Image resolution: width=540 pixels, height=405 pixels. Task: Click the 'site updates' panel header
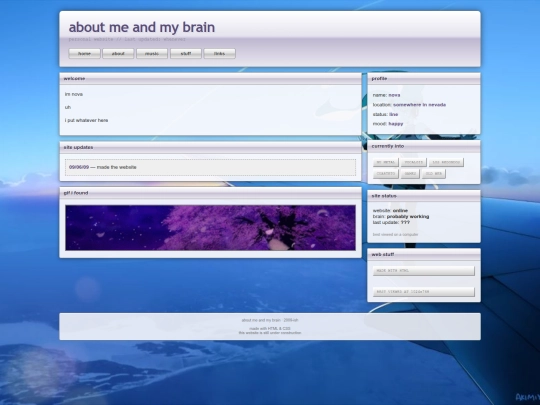(x=210, y=147)
